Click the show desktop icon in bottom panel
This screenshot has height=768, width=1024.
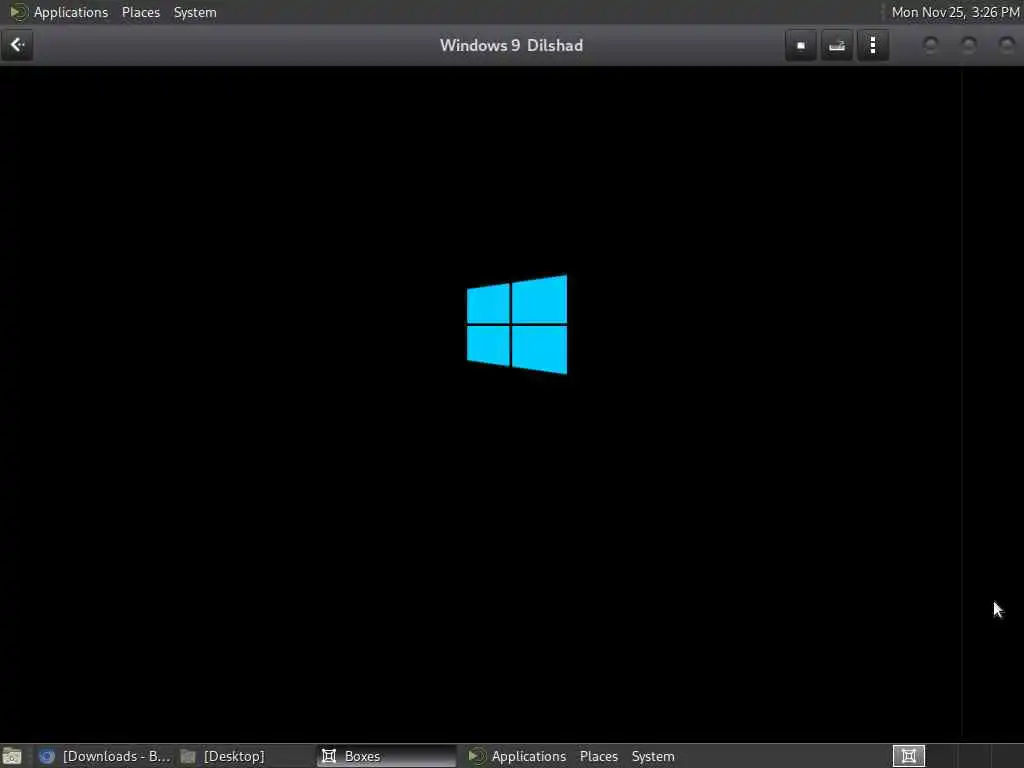click(12, 756)
